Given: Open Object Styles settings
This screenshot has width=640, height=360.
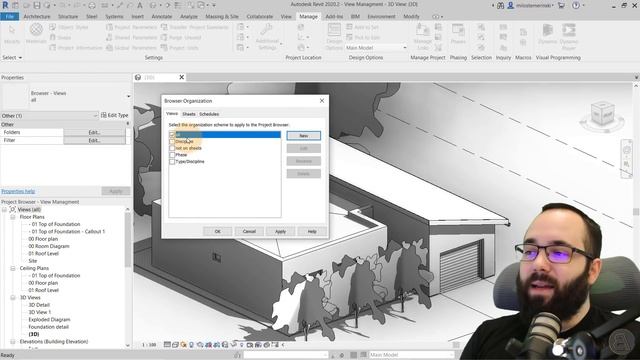Looking at the screenshot, I should coord(69,27).
